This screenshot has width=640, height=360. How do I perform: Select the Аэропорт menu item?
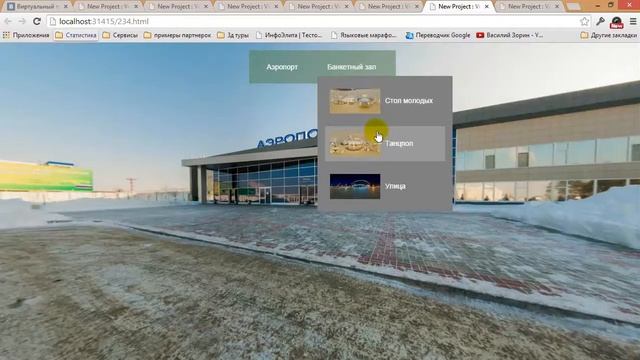tap(282, 67)
